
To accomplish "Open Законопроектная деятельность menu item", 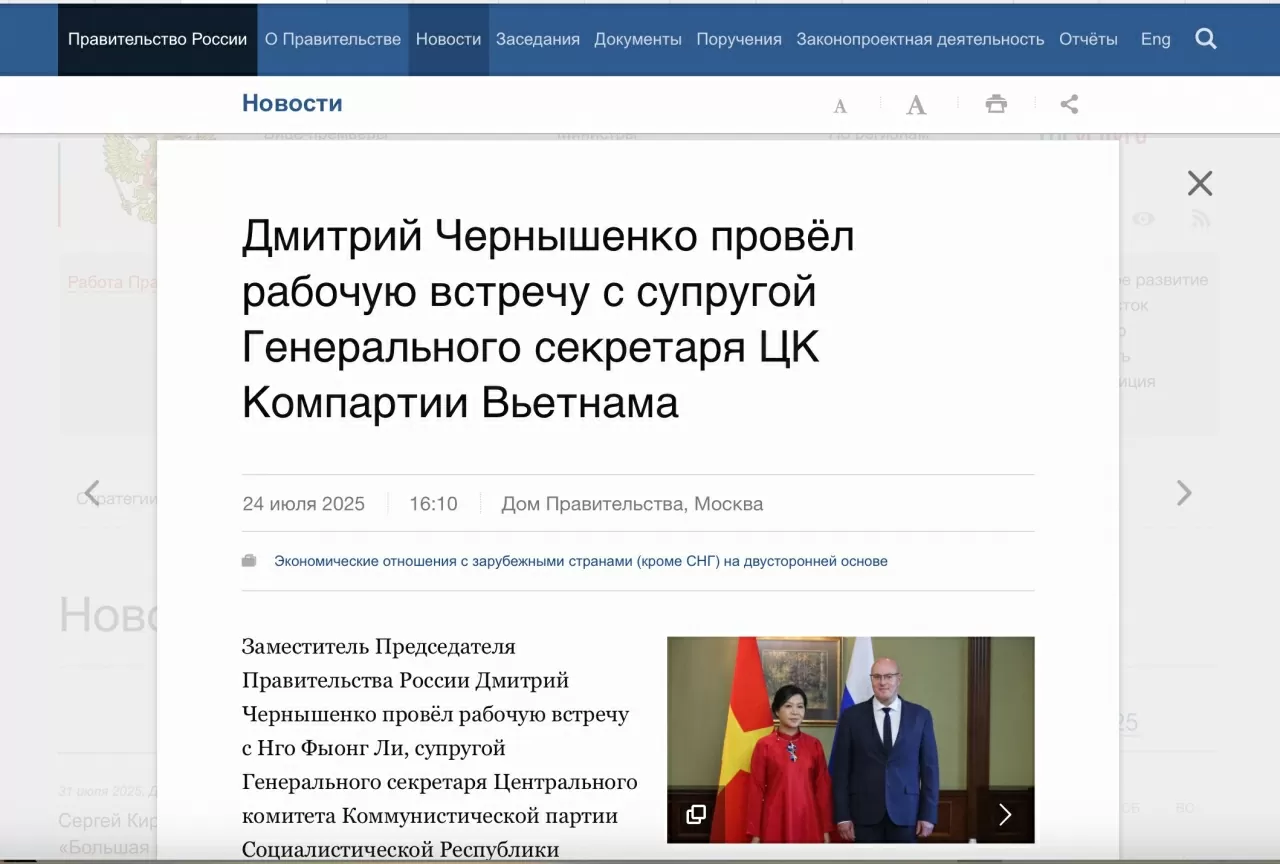I will pos(920,39).
